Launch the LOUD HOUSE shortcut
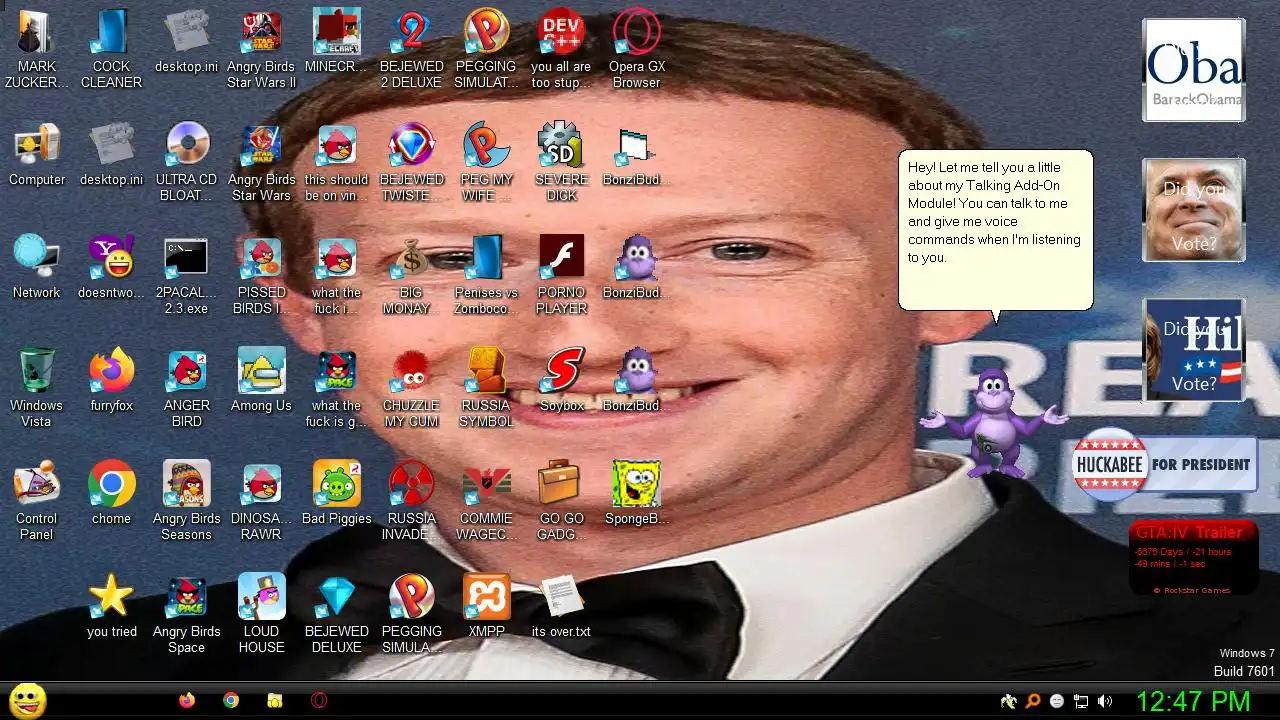The image size is (1280, 720). (x=261, y=615)
